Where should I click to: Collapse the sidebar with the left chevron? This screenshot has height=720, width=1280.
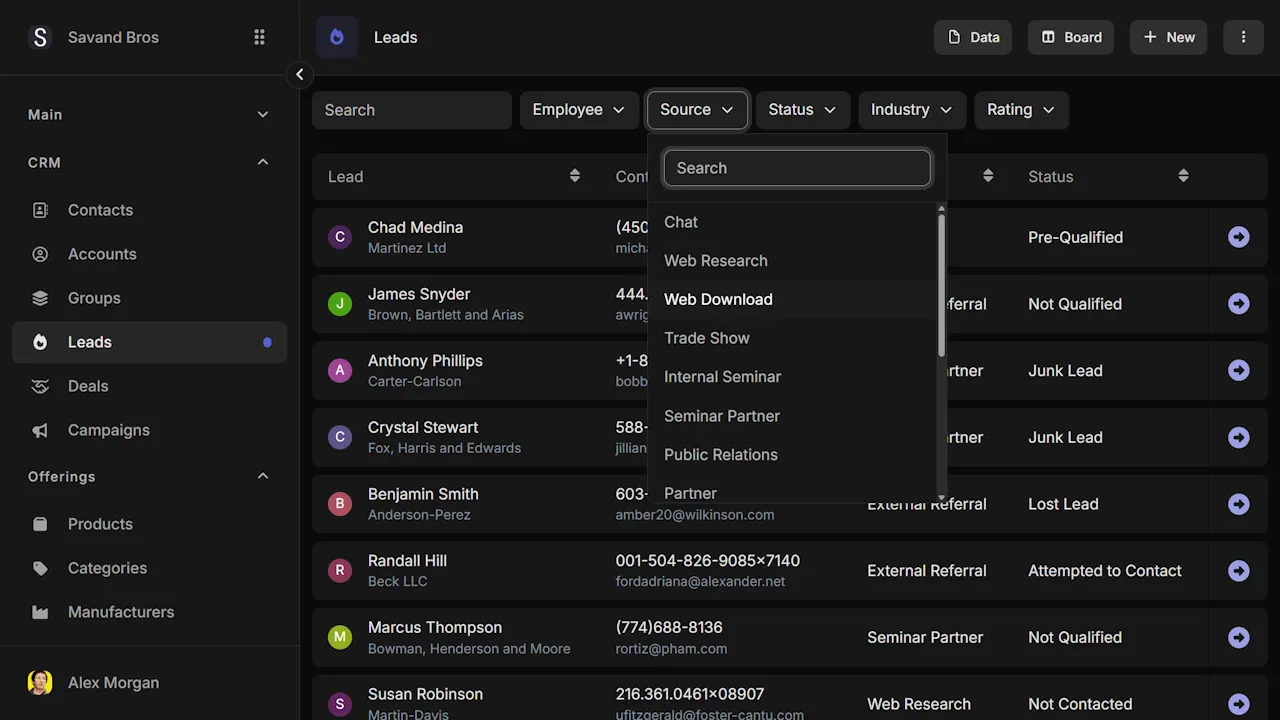pyautogui.click(x=300, y=75)
